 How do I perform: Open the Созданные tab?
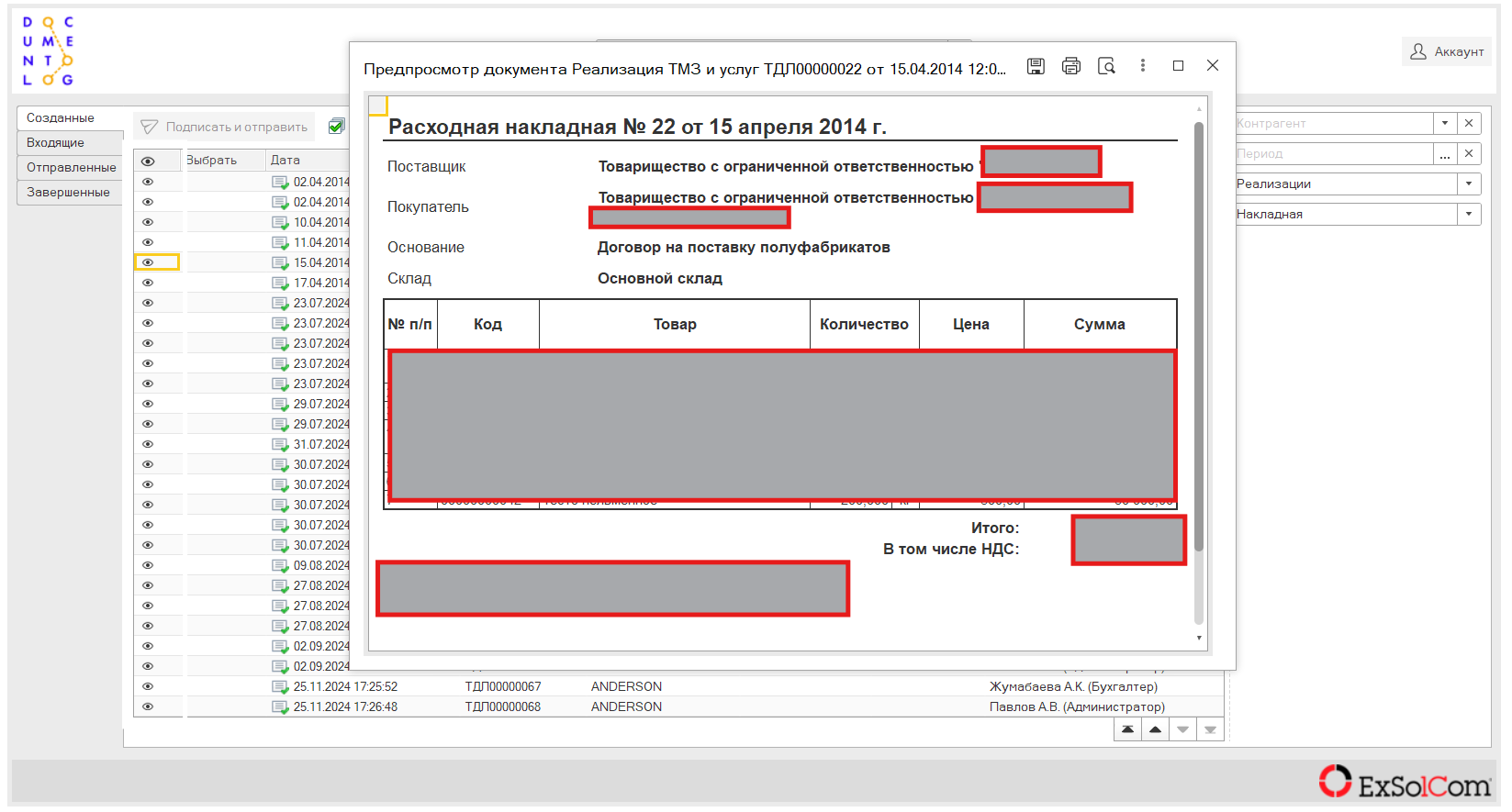click(70, 117)
